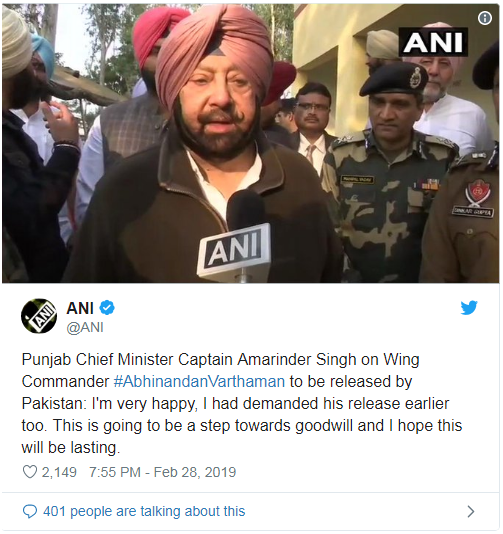Viewport: 503px width, 534px height.
Task: Open the @ANI handle link
Action: click(x=85, y=327)
